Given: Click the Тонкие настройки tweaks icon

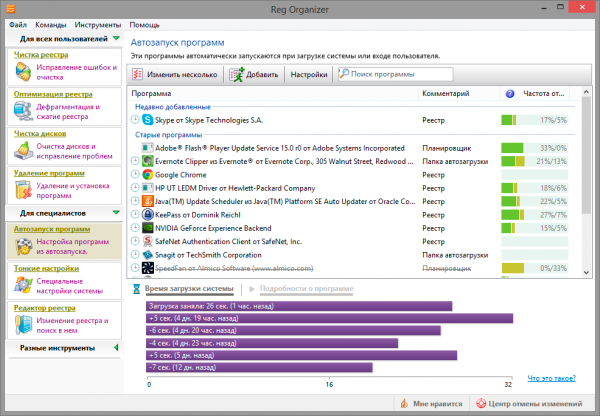Looking at the screenshot, I should click(x=23, y=285).
